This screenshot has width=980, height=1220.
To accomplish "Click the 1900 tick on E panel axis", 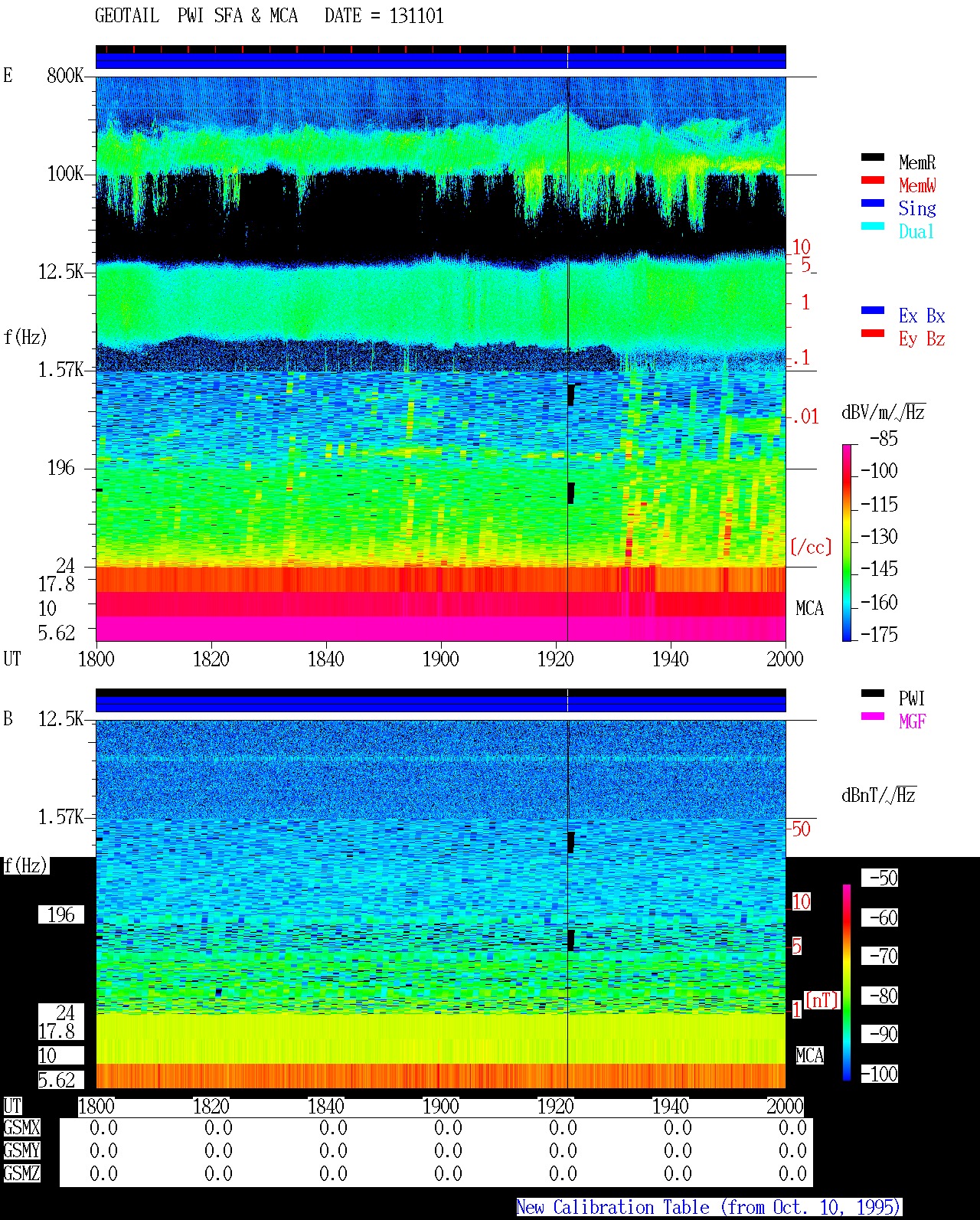I will 441,659.
